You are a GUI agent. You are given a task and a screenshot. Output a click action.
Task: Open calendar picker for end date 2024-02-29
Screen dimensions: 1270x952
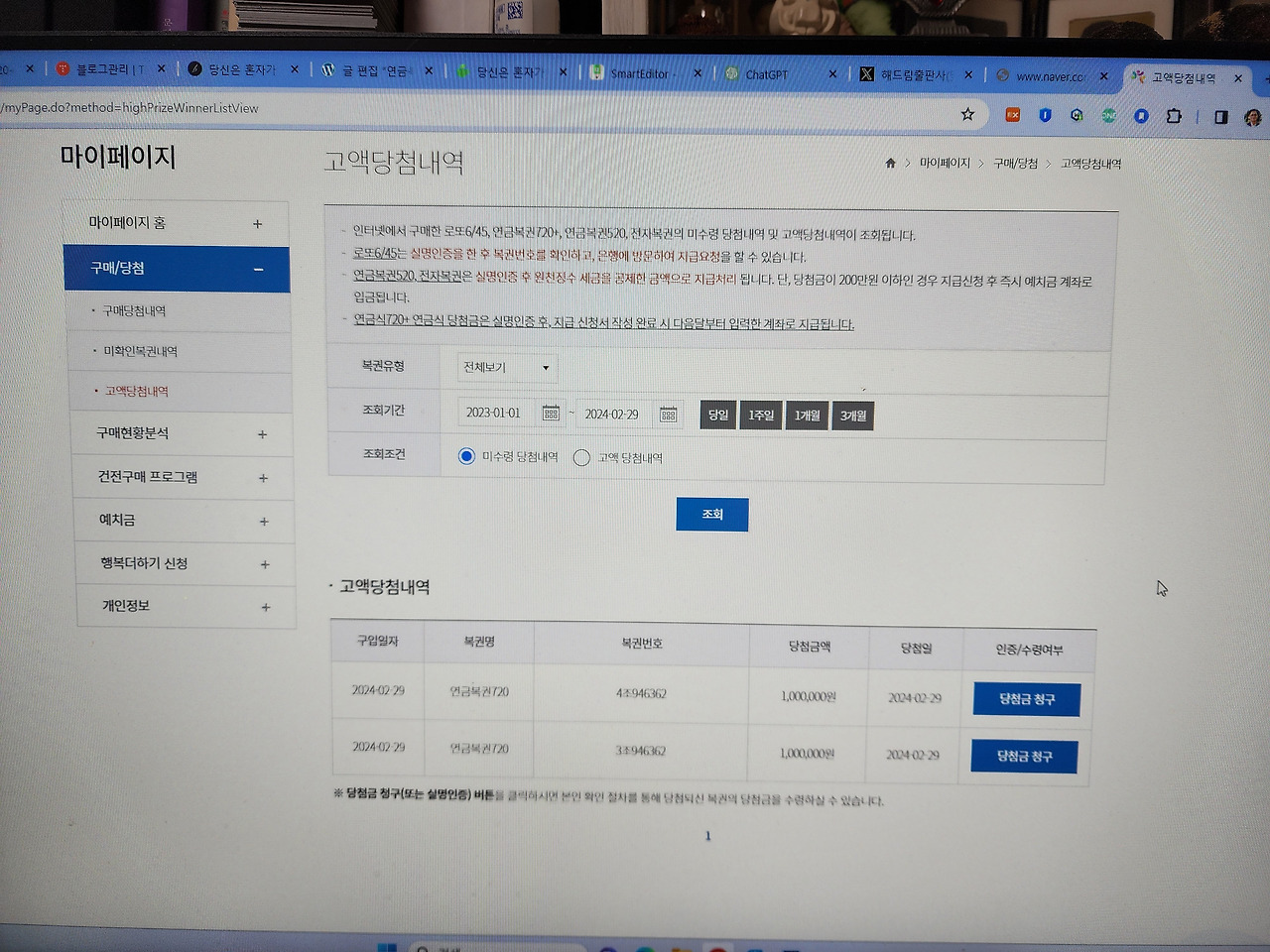(x=669, y=415)
